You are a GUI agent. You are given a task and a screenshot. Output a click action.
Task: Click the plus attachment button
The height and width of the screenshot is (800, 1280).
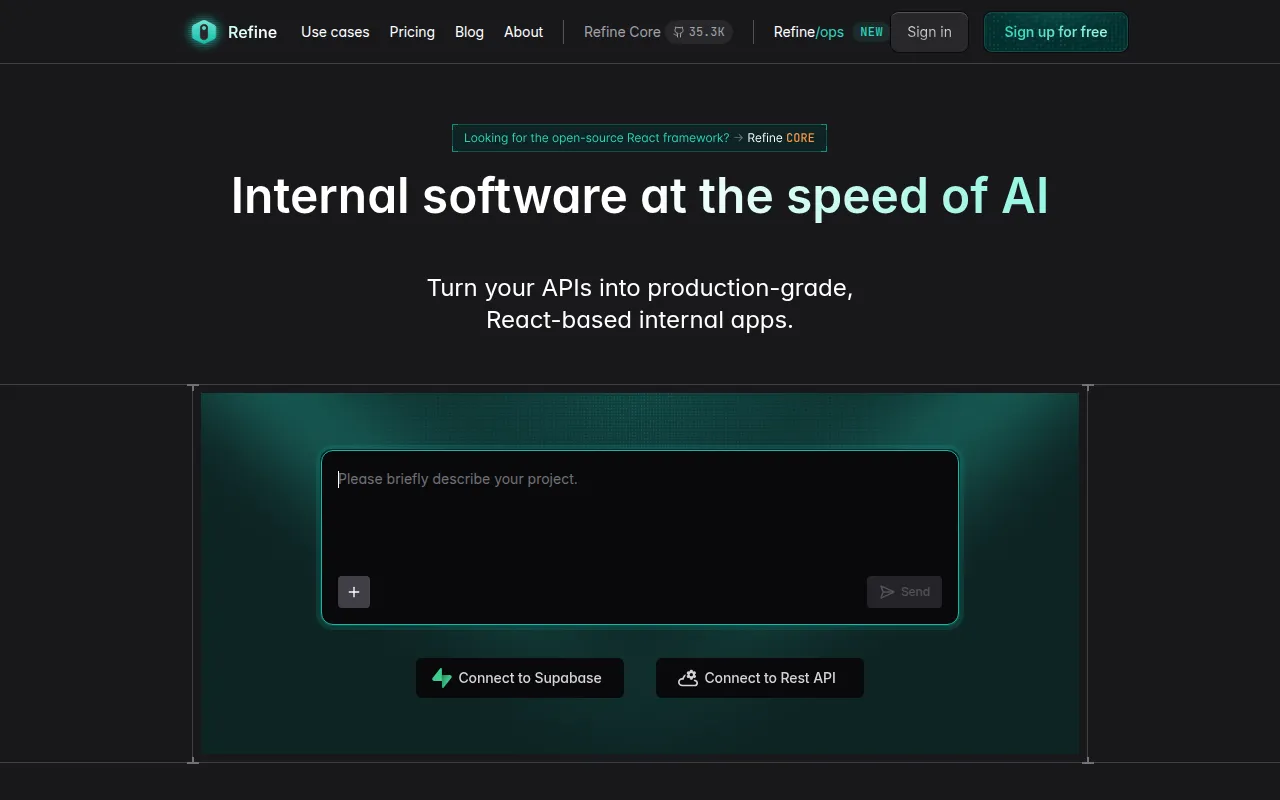point(354,592)
